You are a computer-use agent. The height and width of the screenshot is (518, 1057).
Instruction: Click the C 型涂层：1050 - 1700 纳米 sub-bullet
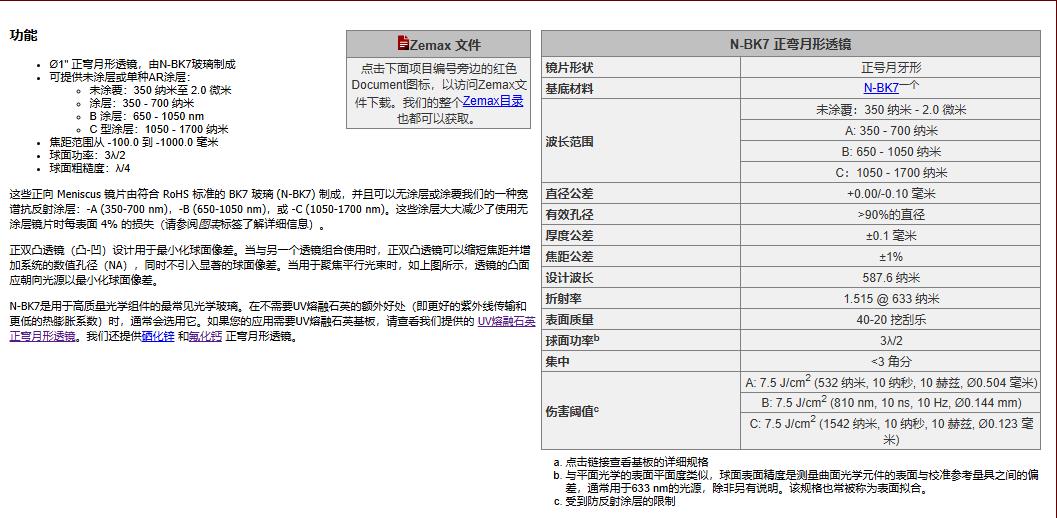(x=158, y=129)
